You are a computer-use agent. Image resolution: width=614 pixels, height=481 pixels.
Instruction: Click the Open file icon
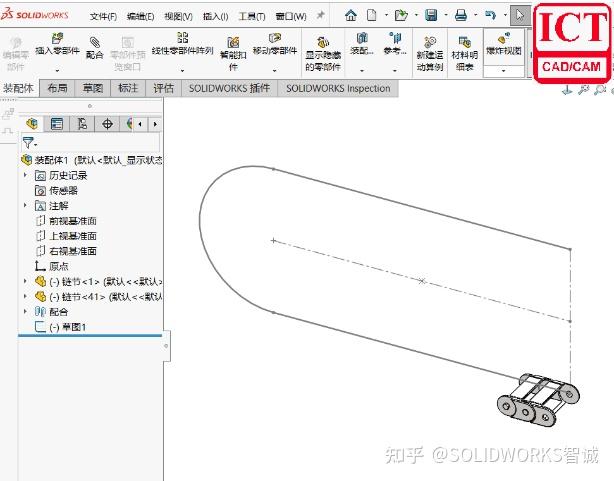[x=401, y=16]
